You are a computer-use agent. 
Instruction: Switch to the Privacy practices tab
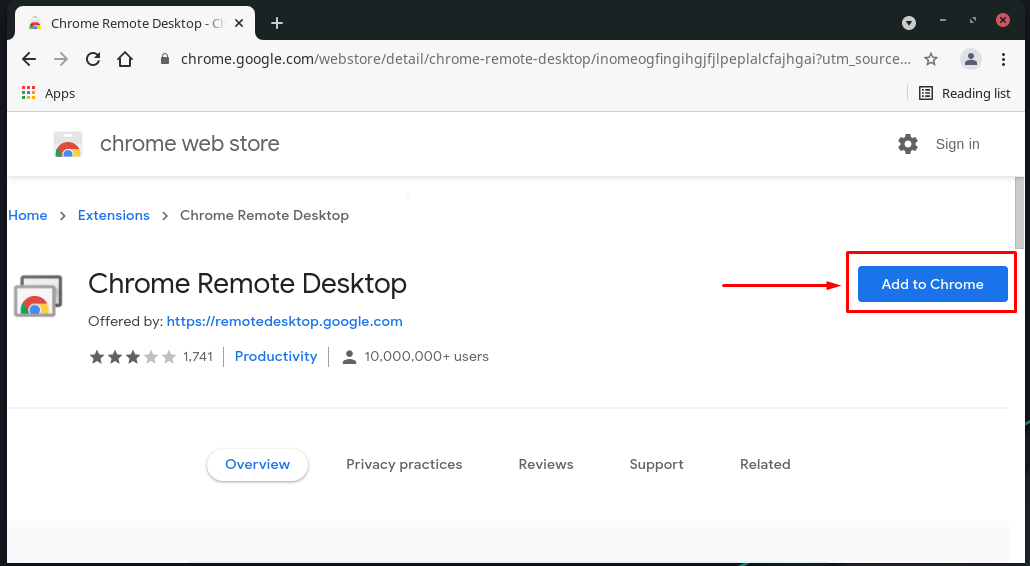[404, 464]
